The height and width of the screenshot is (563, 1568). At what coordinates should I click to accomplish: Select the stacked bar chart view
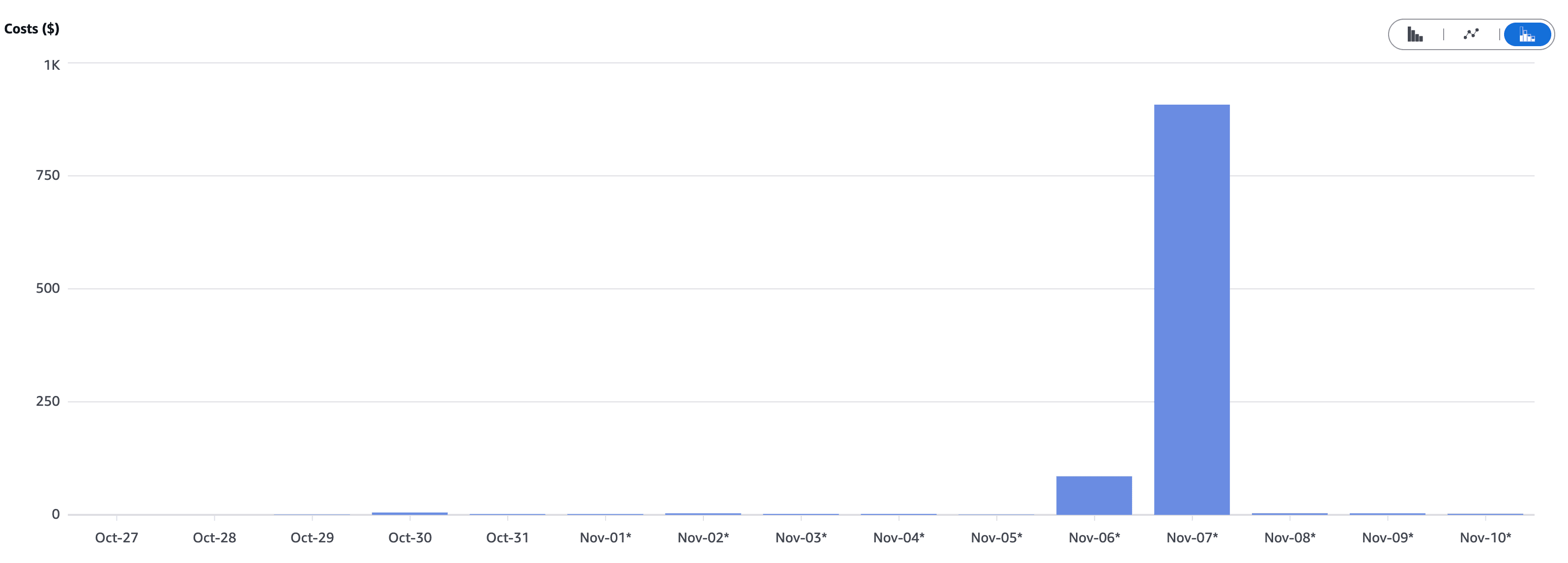pos(1527,35)
